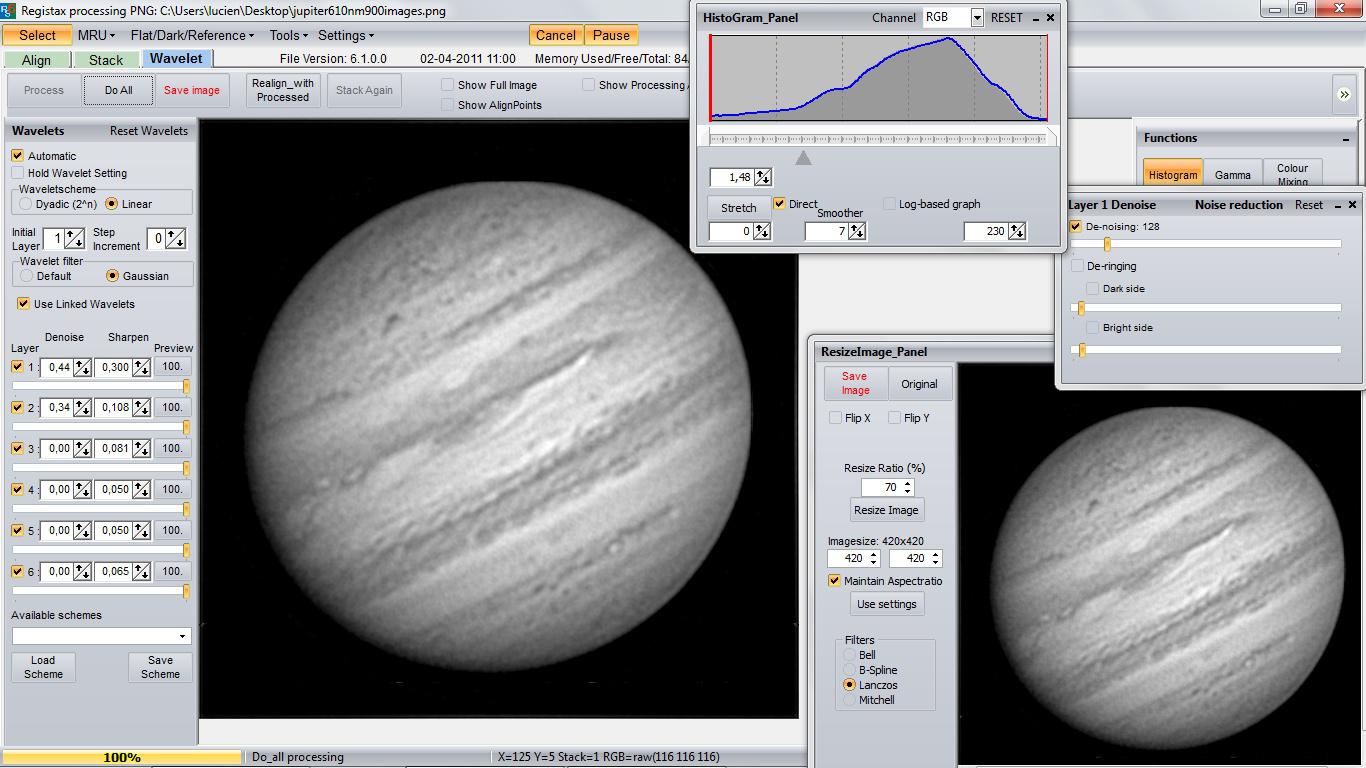
Task: Click the histogram gamma triangle marker
Action: pyautogui.click(x=803, y=158)
